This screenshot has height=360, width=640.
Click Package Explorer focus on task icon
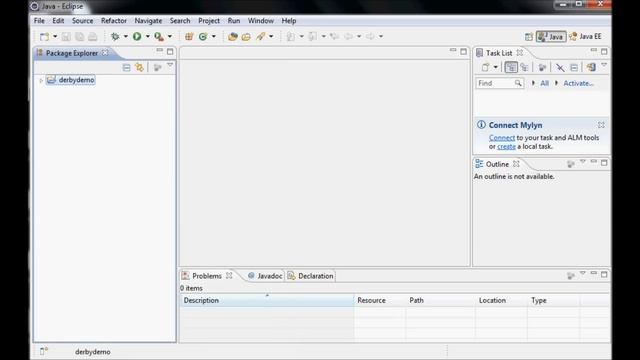[x=157, y=67]
